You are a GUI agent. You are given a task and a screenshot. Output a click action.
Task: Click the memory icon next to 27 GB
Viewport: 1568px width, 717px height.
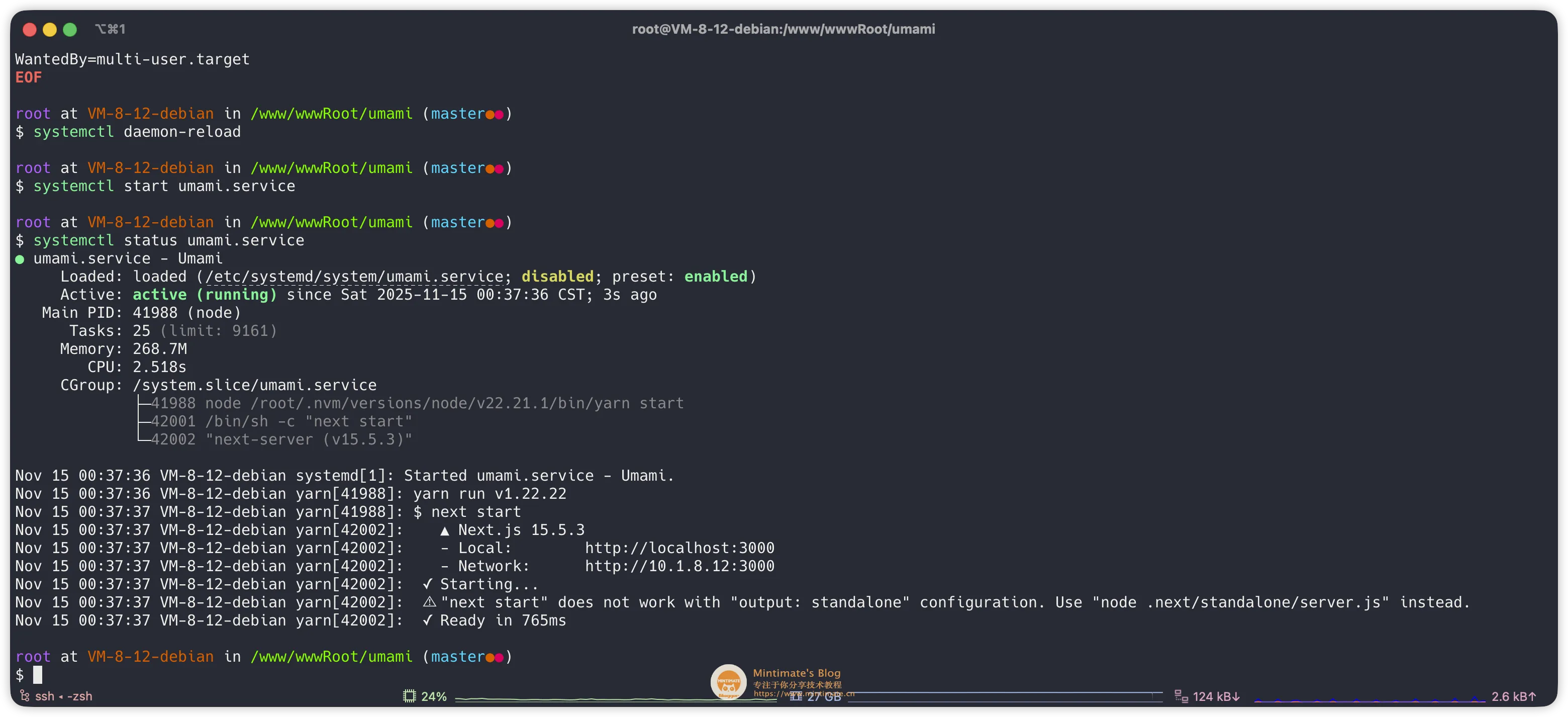click(796, 696)
